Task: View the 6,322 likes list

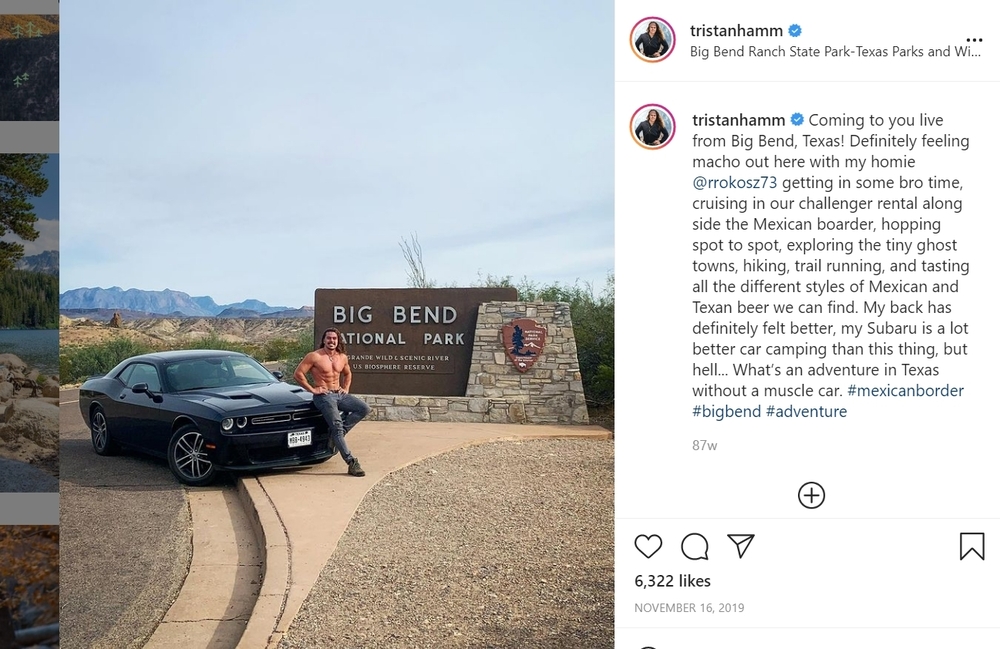Action: pos(672,581)
